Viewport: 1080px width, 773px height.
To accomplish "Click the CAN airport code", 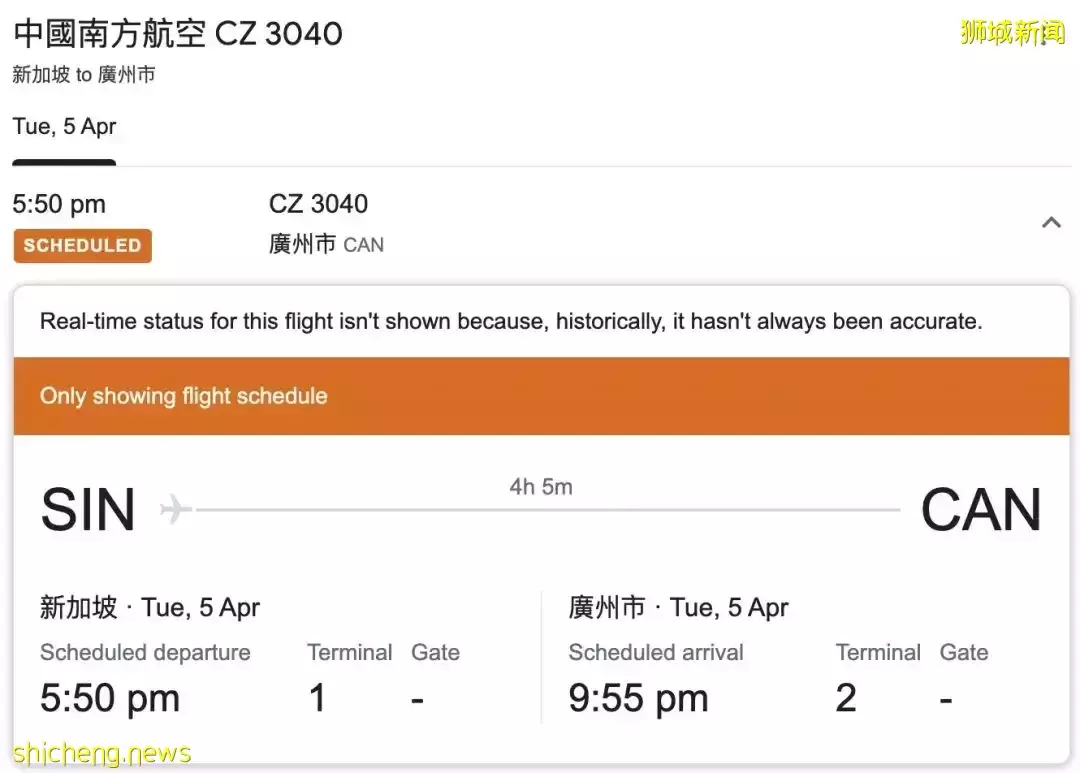I will tap(981, 510).
